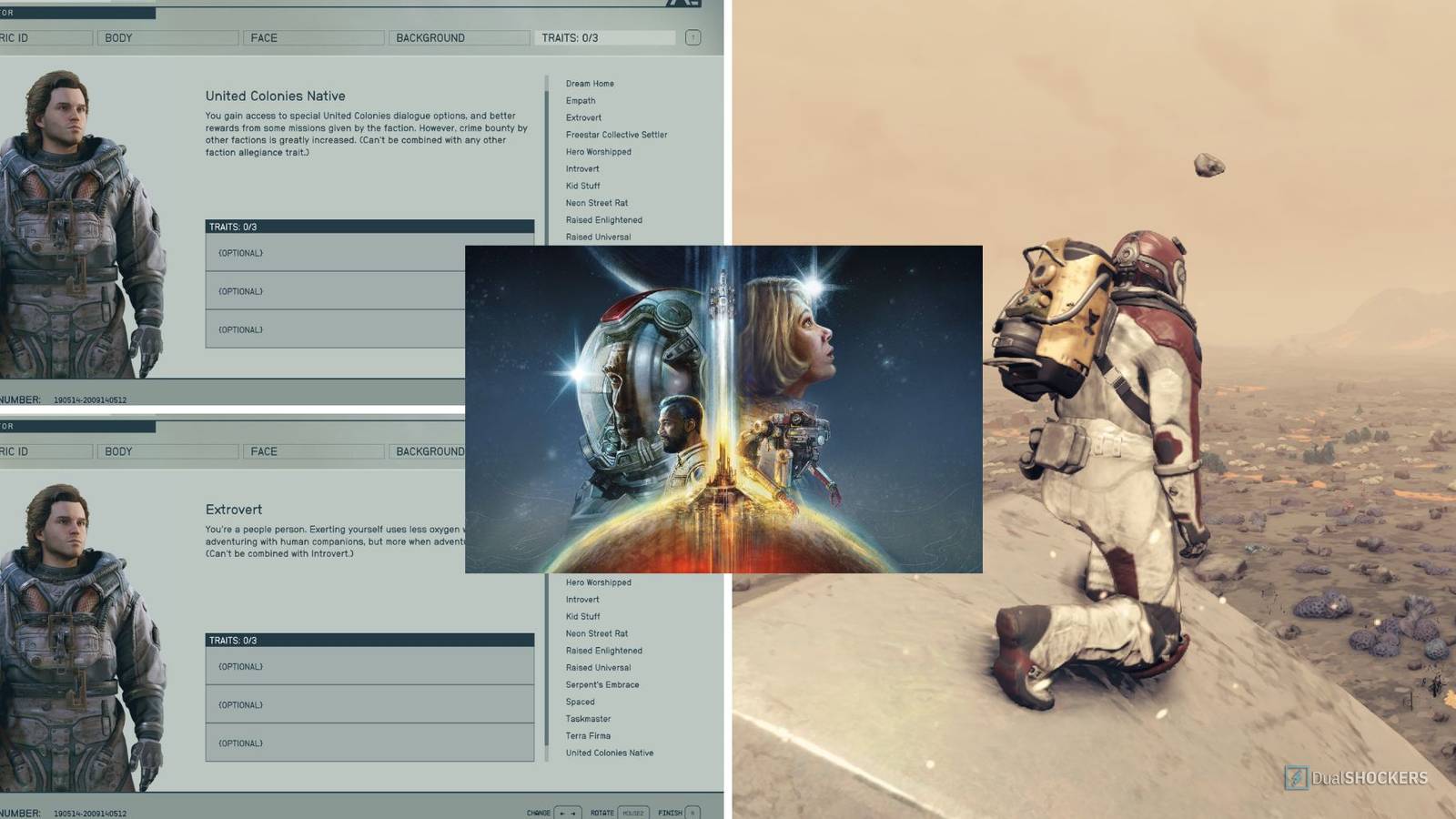
Task: Click the United Colonies Native description heading
Action: tap(275, 96)
